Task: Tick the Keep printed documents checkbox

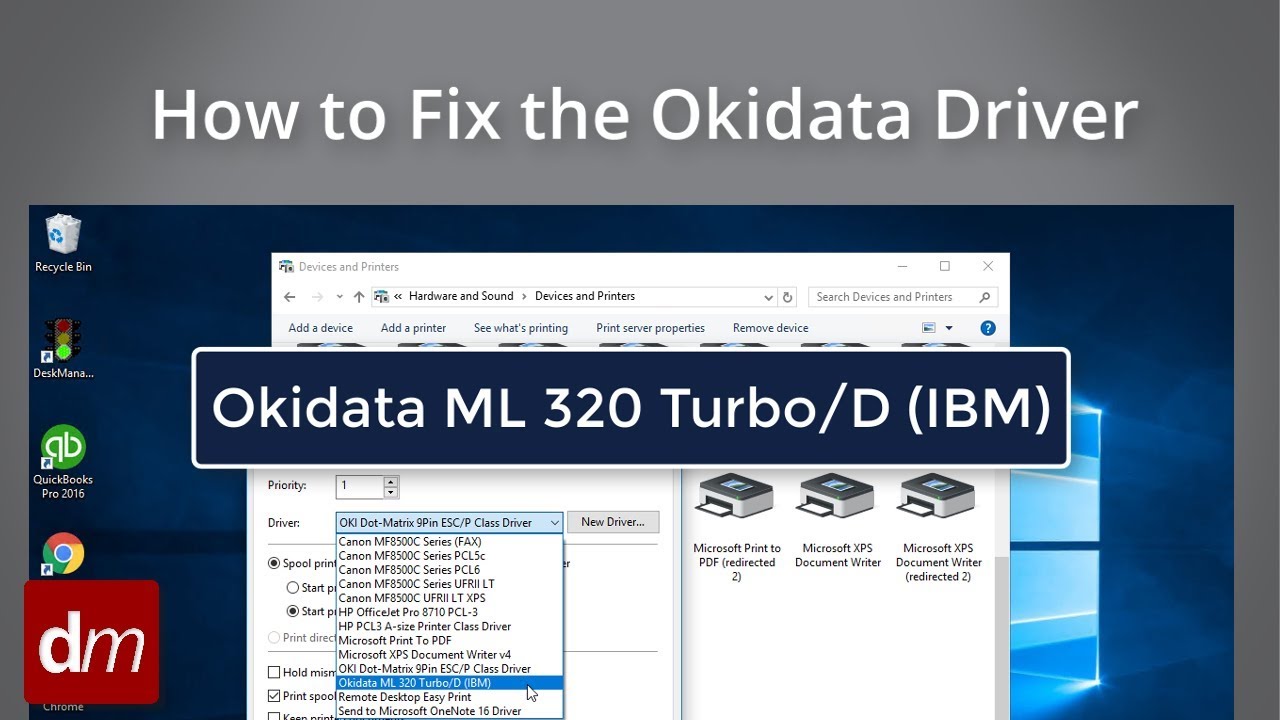Action: click(274, 716)
